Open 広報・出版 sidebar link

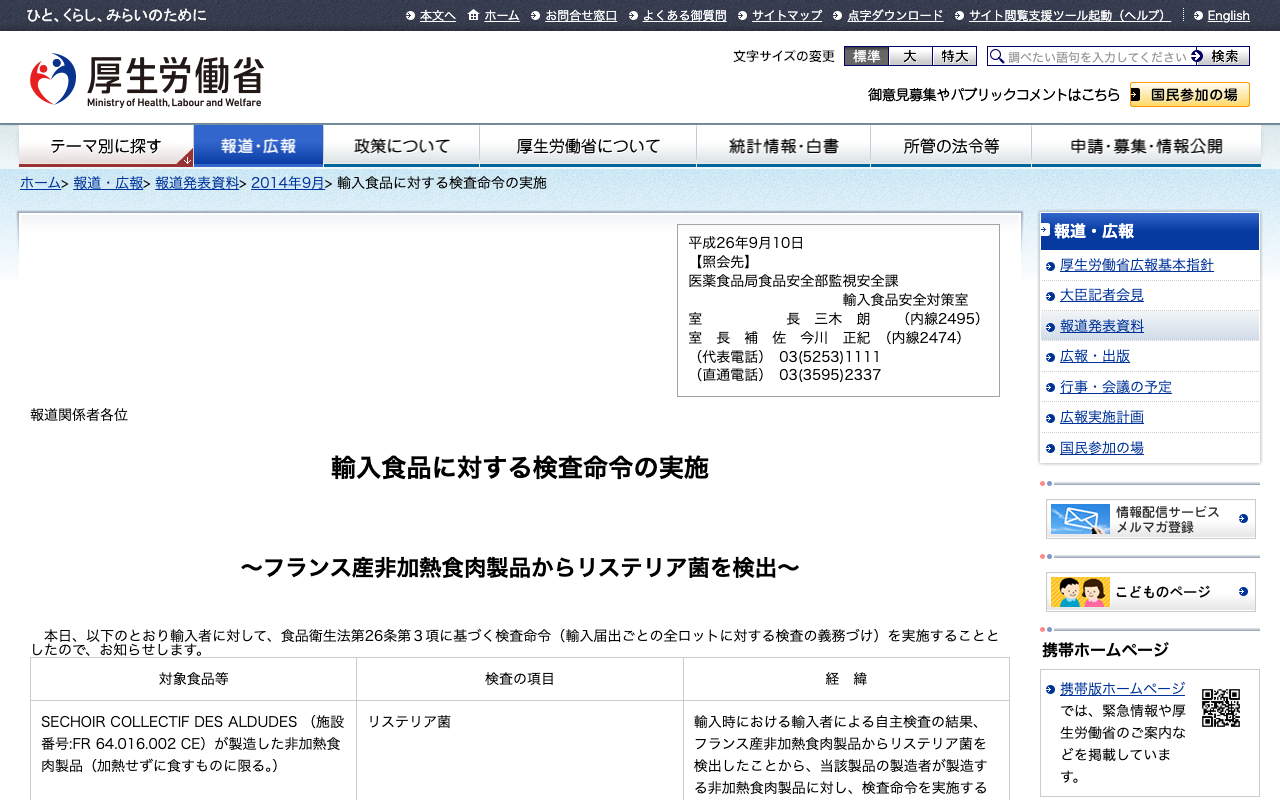coord(1095,356)
